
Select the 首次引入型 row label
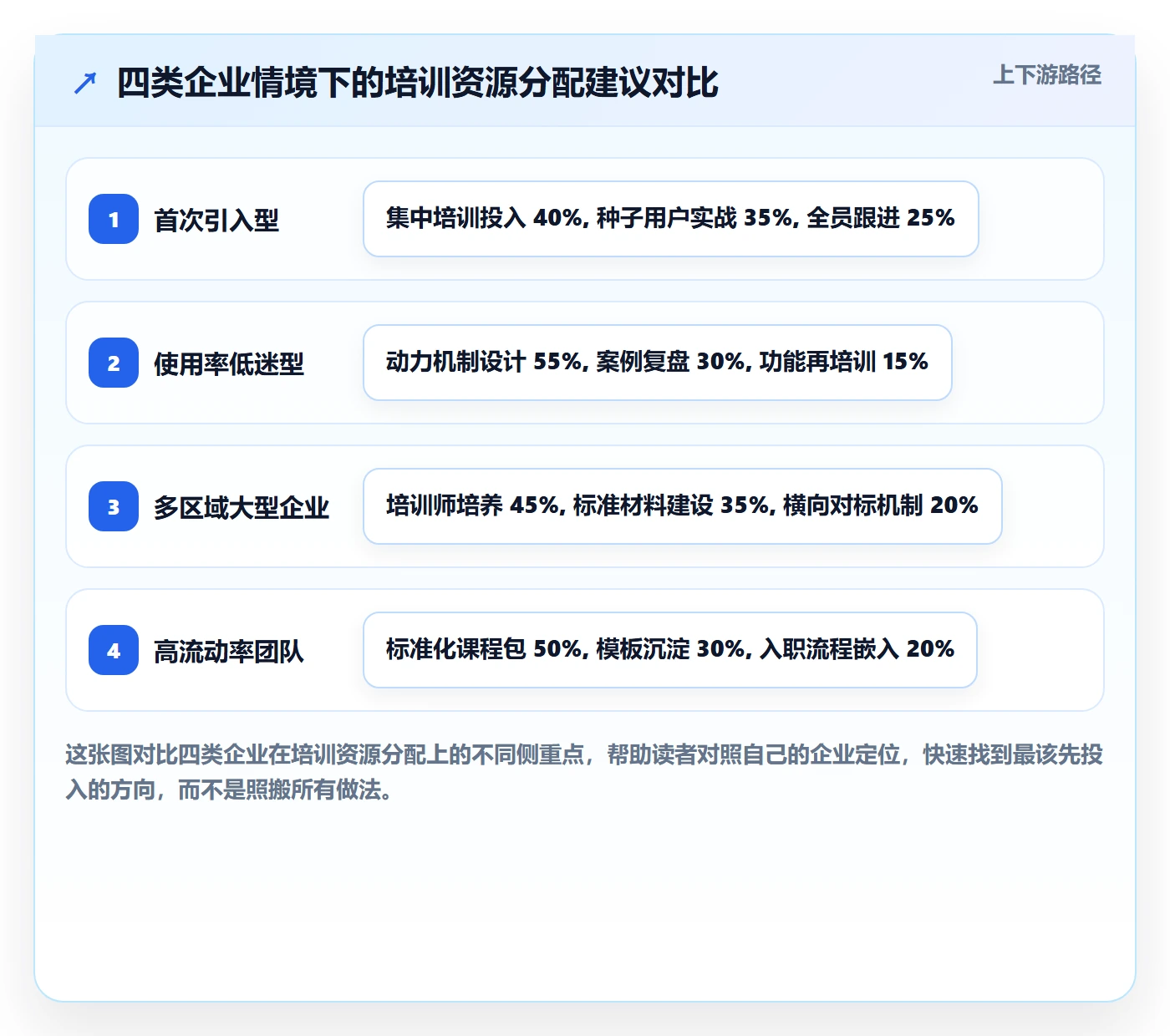click(x=216, y=221)
